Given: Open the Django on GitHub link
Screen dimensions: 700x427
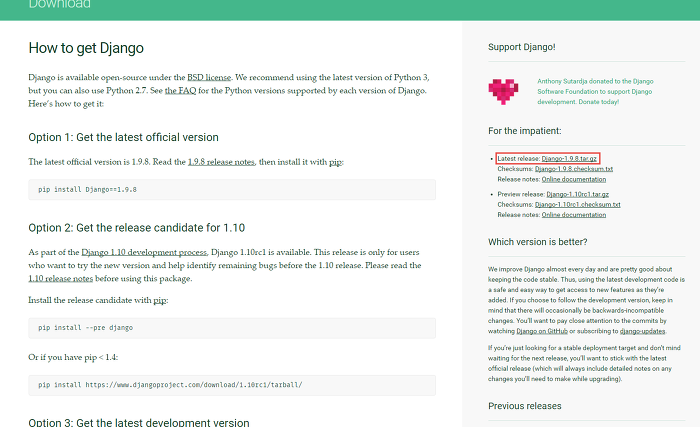Looking at the screenshot, I should [542, 331].
